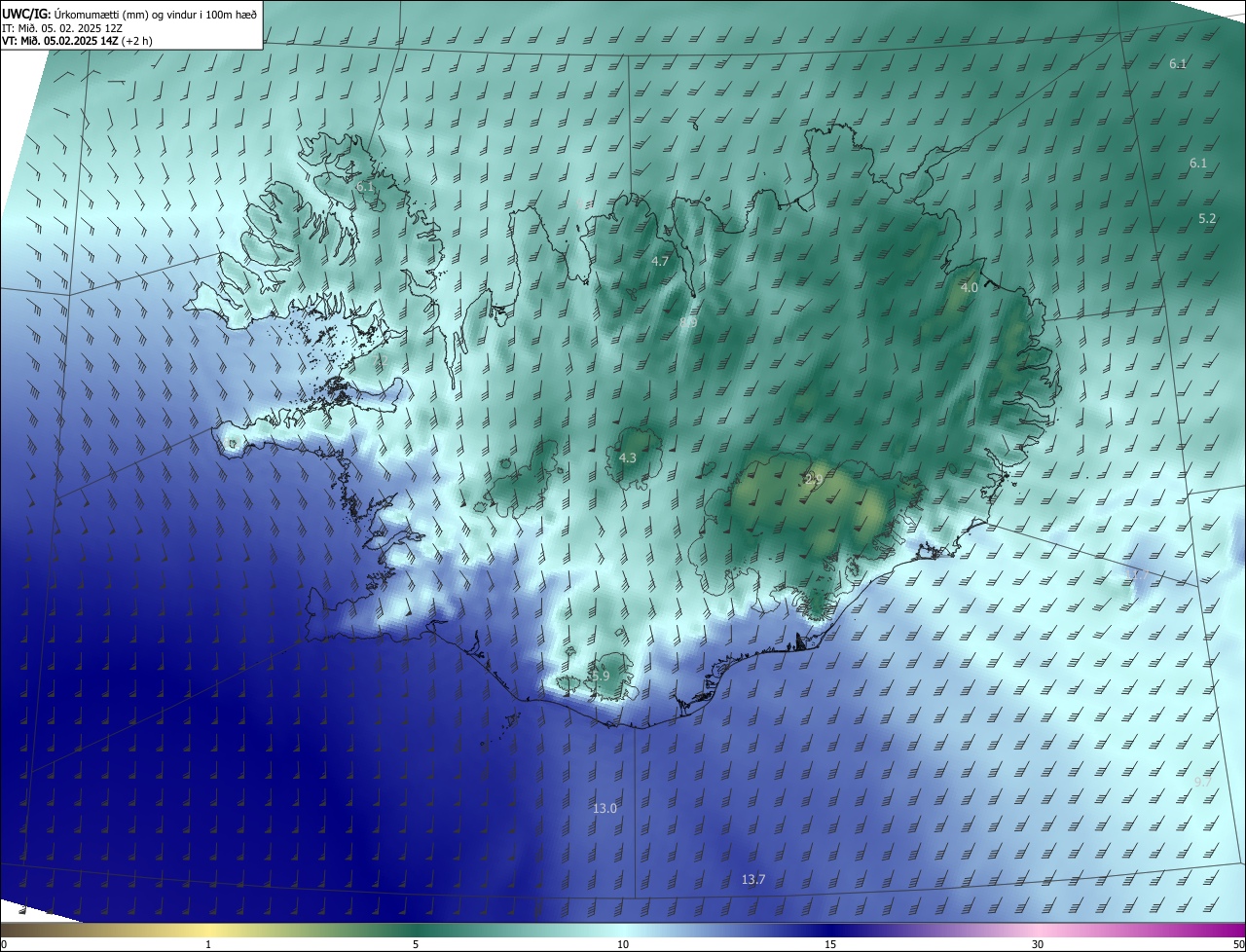The height and width of the screenshot is (952, 1246).
Task: Click the 4.0 value label in east Iceland
Action: point(969,288)
